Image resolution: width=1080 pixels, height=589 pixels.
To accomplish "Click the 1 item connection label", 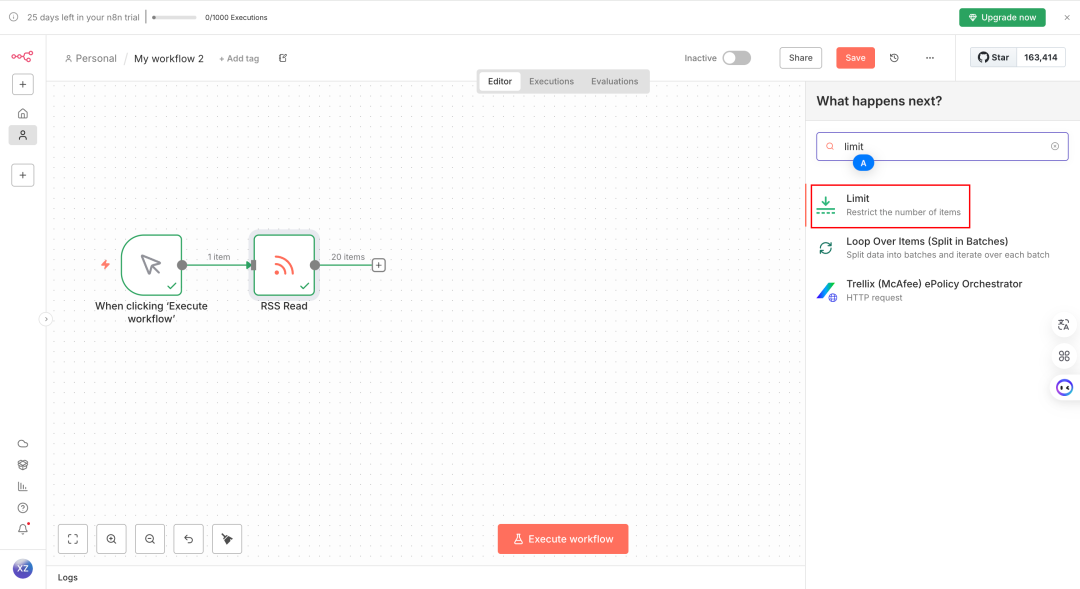I will point(219,257).
